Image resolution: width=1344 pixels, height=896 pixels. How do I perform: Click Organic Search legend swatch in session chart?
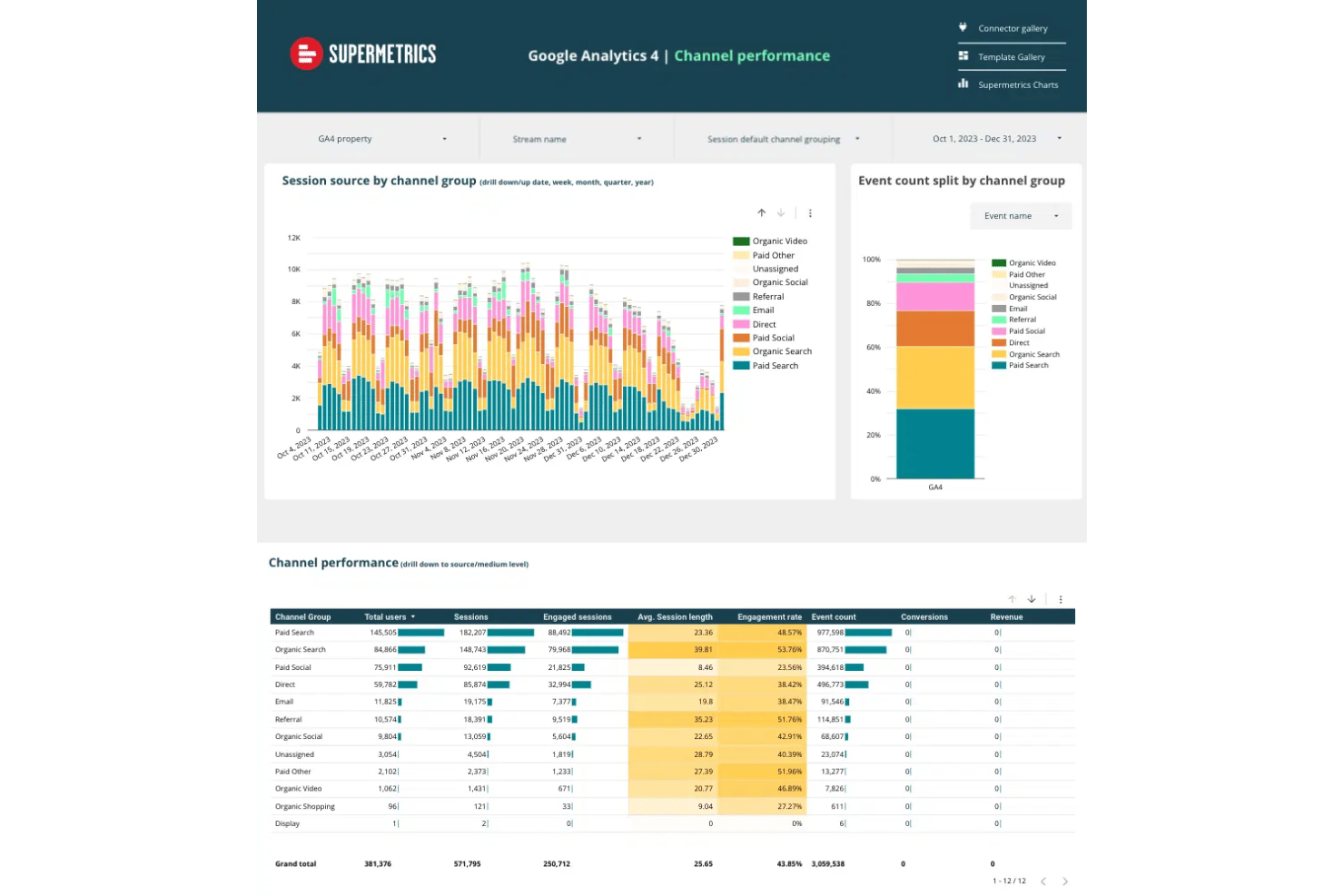[741, 351]
